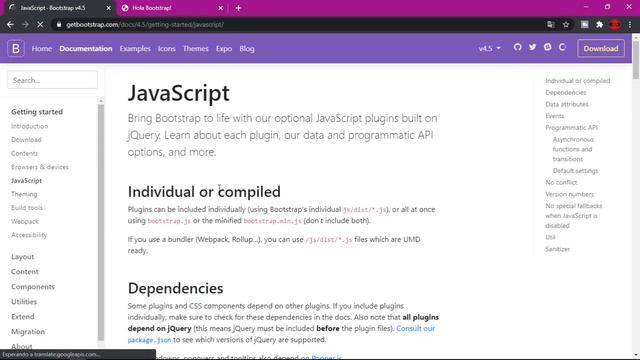This screenshot has height=360, width=640.
Task: Click the site lock icon in address bar
Action: [59, 24]
